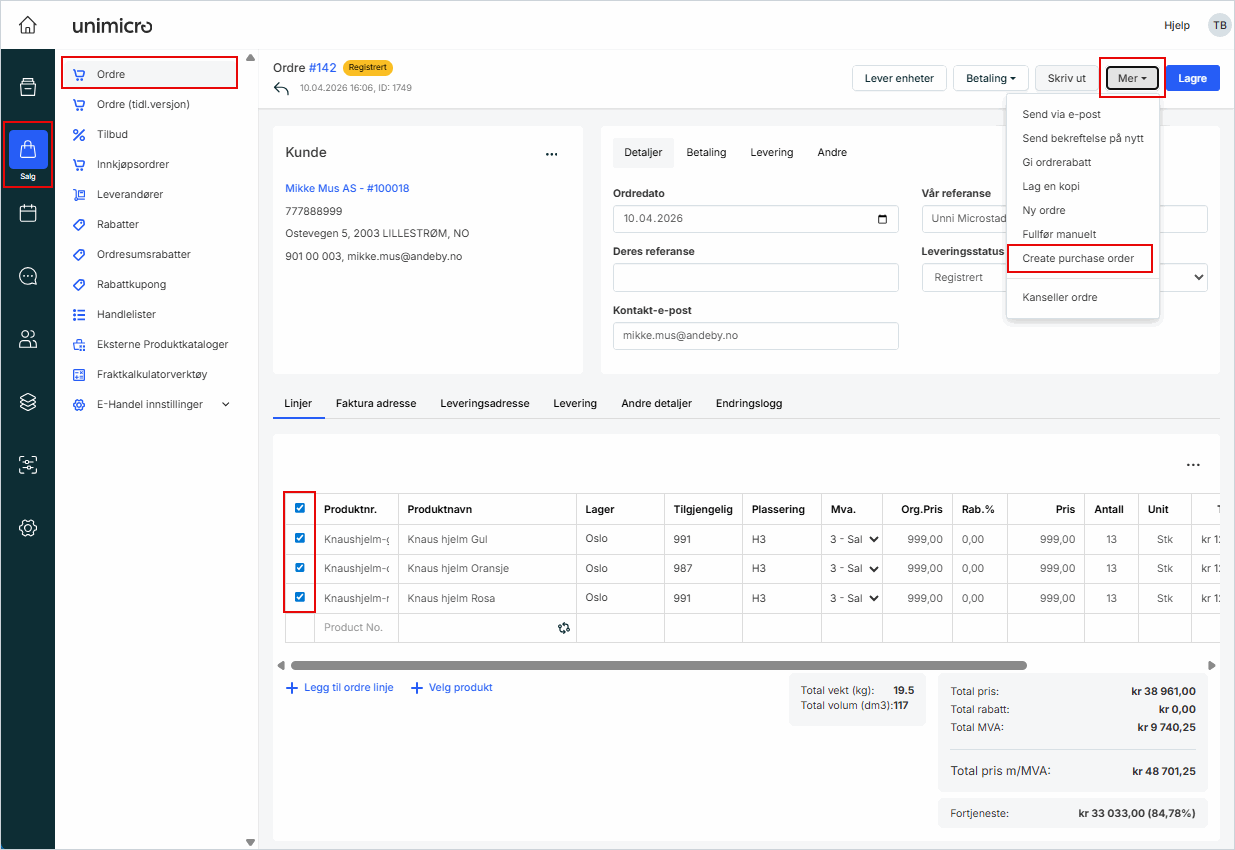Screen dimensions: 1235x850
Task: Open the people/customers sidebar icon
Action: click(28, 339)
